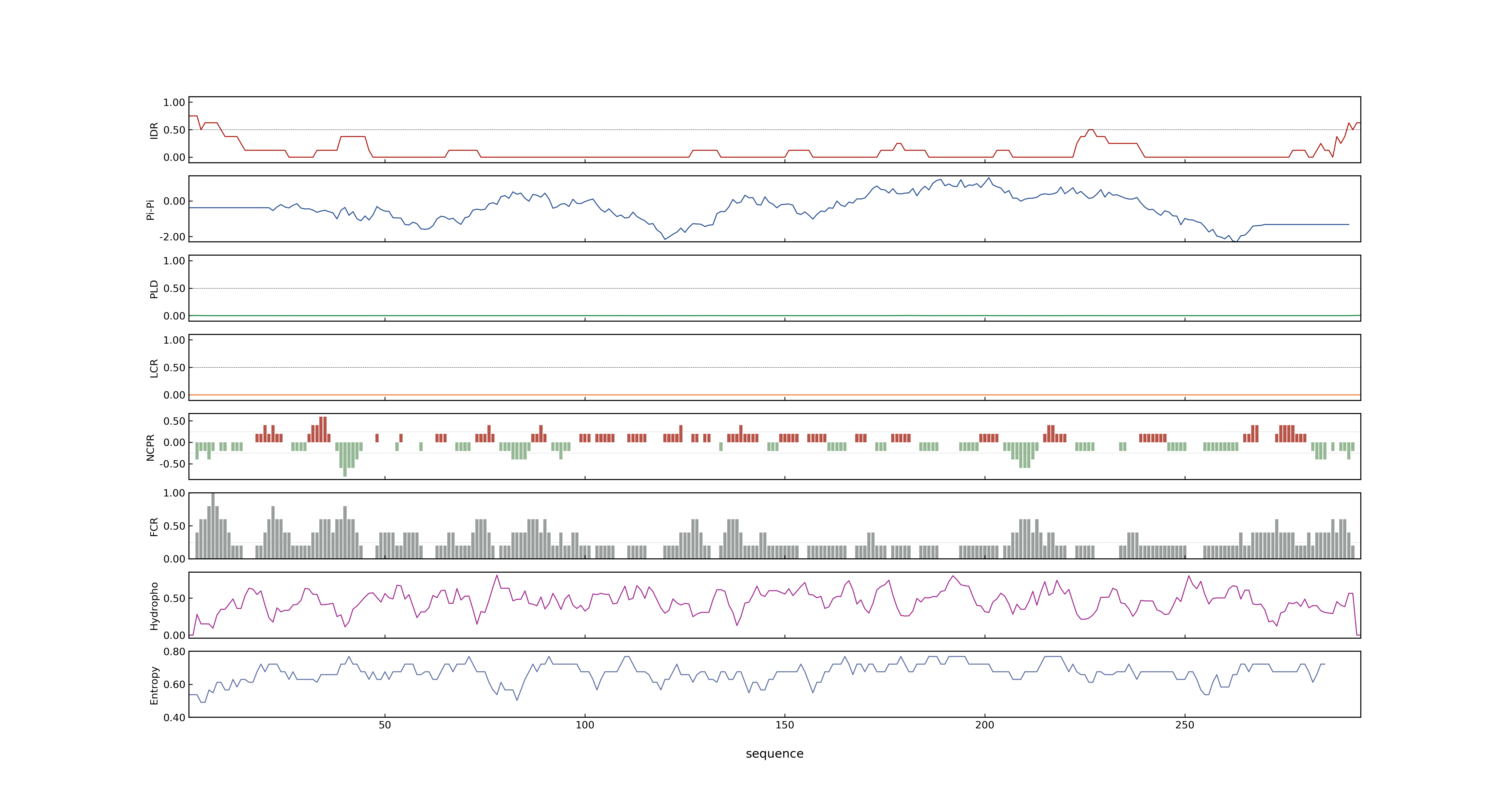Image resolution: width=1512 pixels, height=806 pixels.
Task: Click the LCR panel axis label
Action: [x=154, y=368]
